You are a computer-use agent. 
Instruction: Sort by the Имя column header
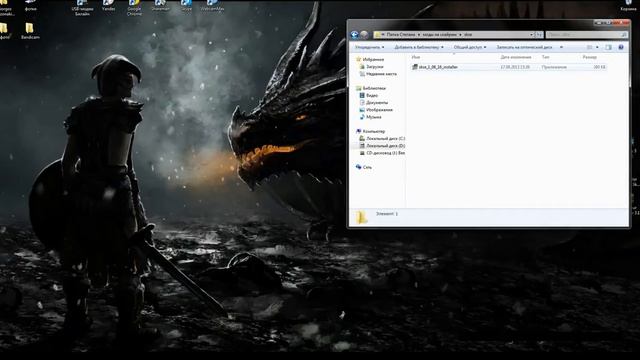click(x=416, y=57)
